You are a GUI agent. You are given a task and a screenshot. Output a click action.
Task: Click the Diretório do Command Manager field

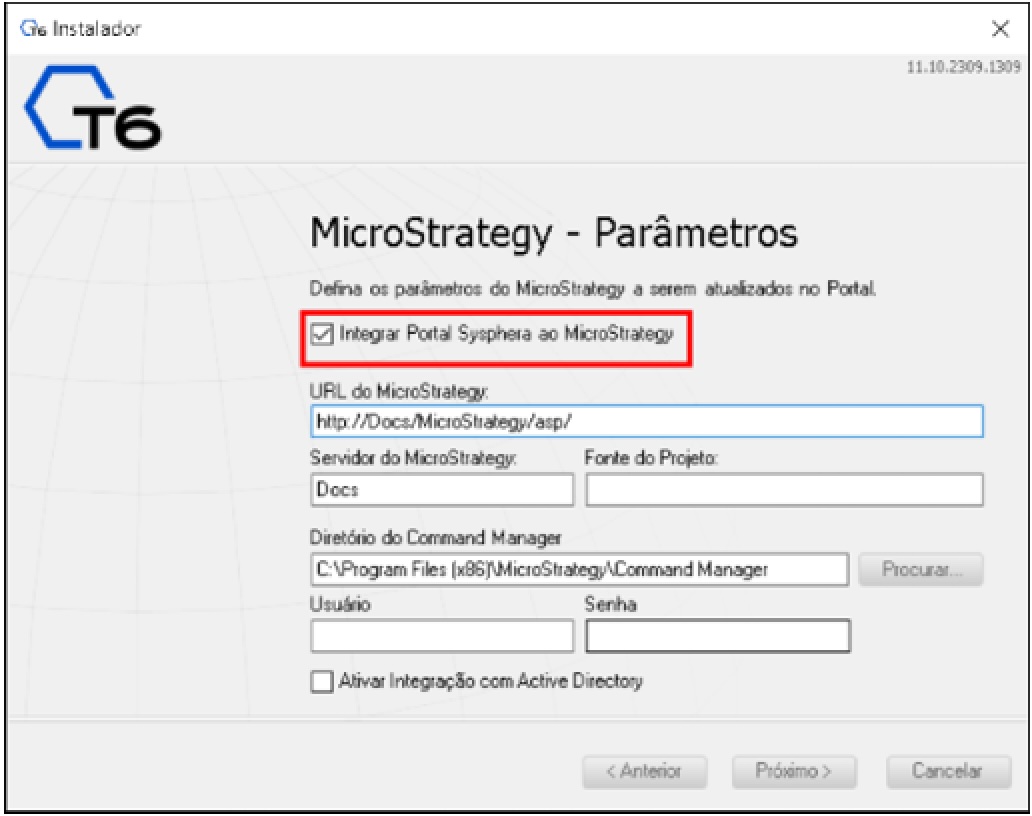pos(579,569)
